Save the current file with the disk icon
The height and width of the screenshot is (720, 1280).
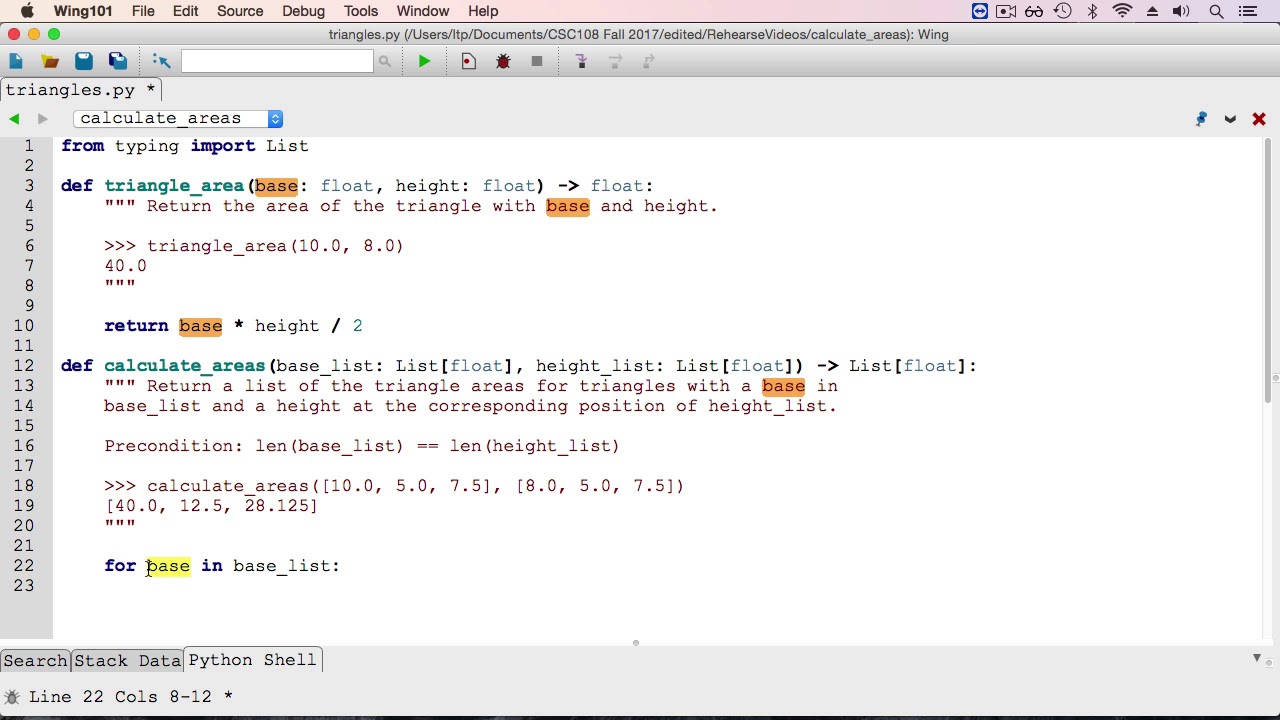click(x=84, y=61)
